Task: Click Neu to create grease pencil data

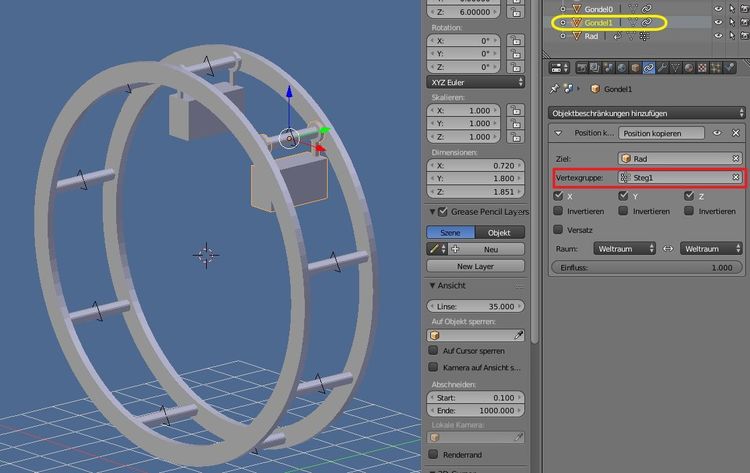Action: point(486,249)
